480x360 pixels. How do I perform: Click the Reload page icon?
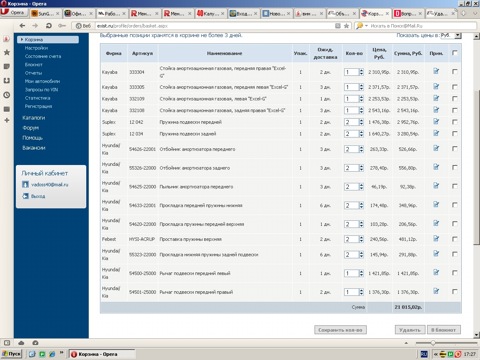click(x=49, y=26)
